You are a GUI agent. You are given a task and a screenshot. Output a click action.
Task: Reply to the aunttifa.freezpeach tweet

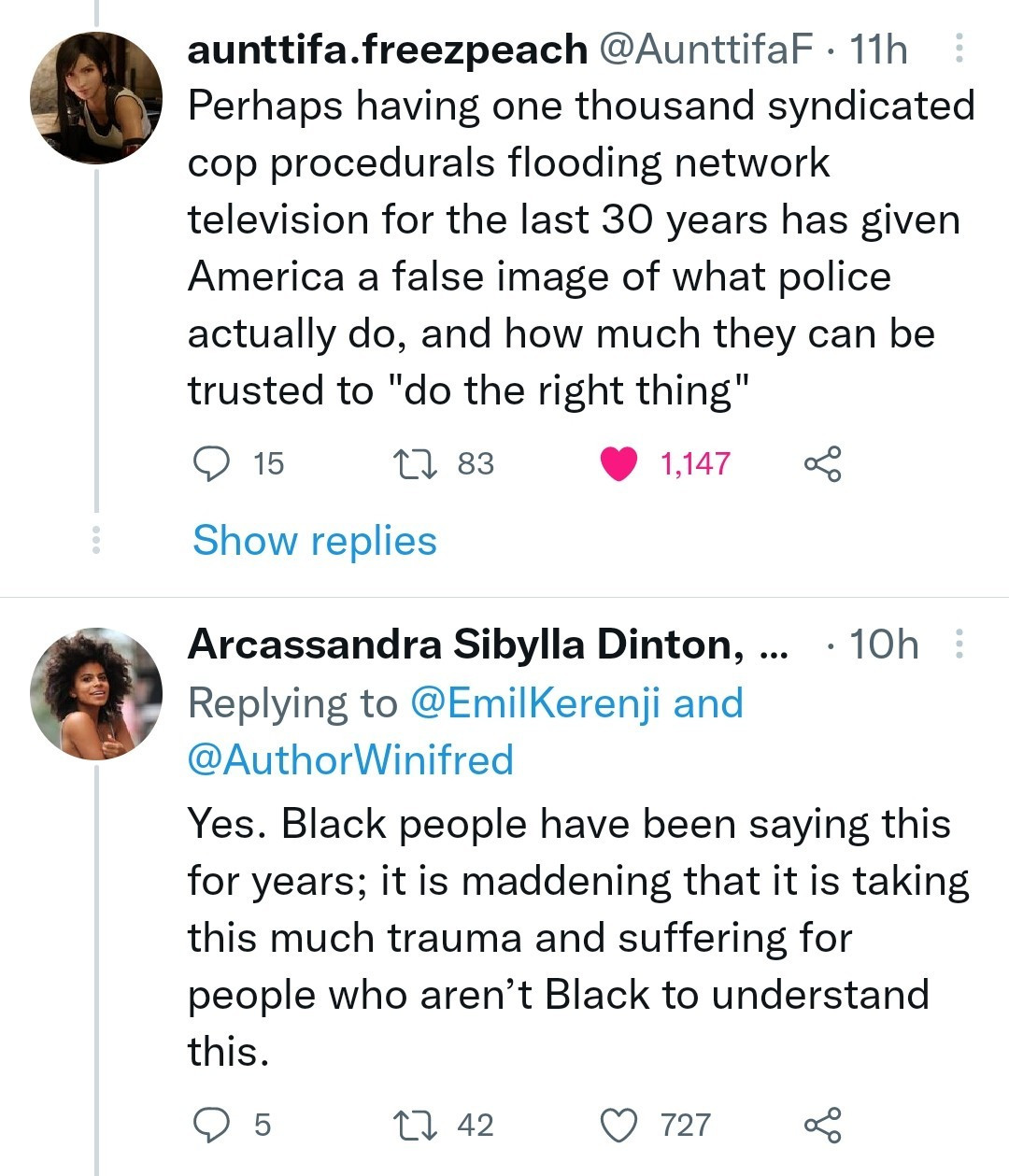click(x=212, y=463)
